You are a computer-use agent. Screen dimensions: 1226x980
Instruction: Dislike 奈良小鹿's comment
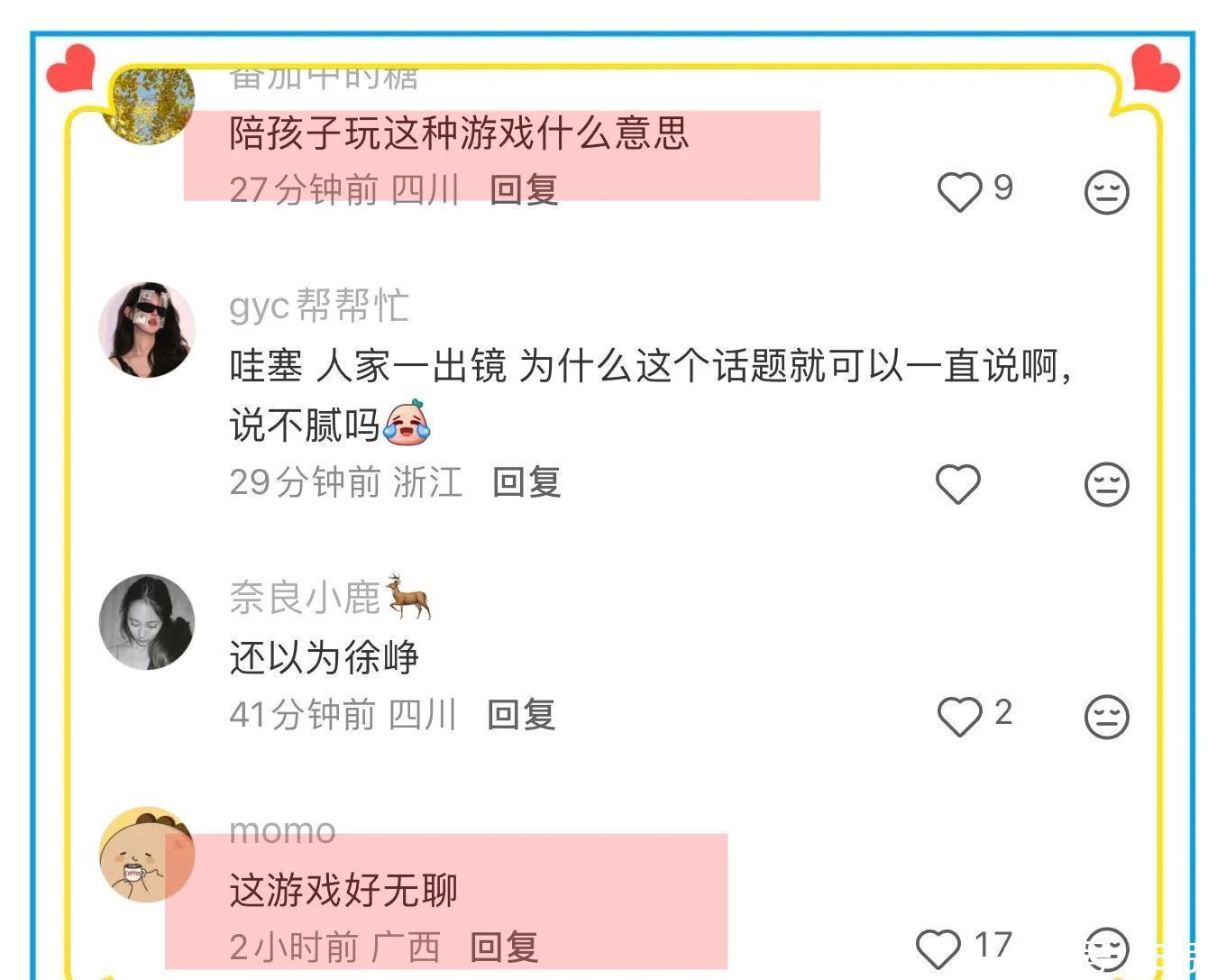[1106, 717]
